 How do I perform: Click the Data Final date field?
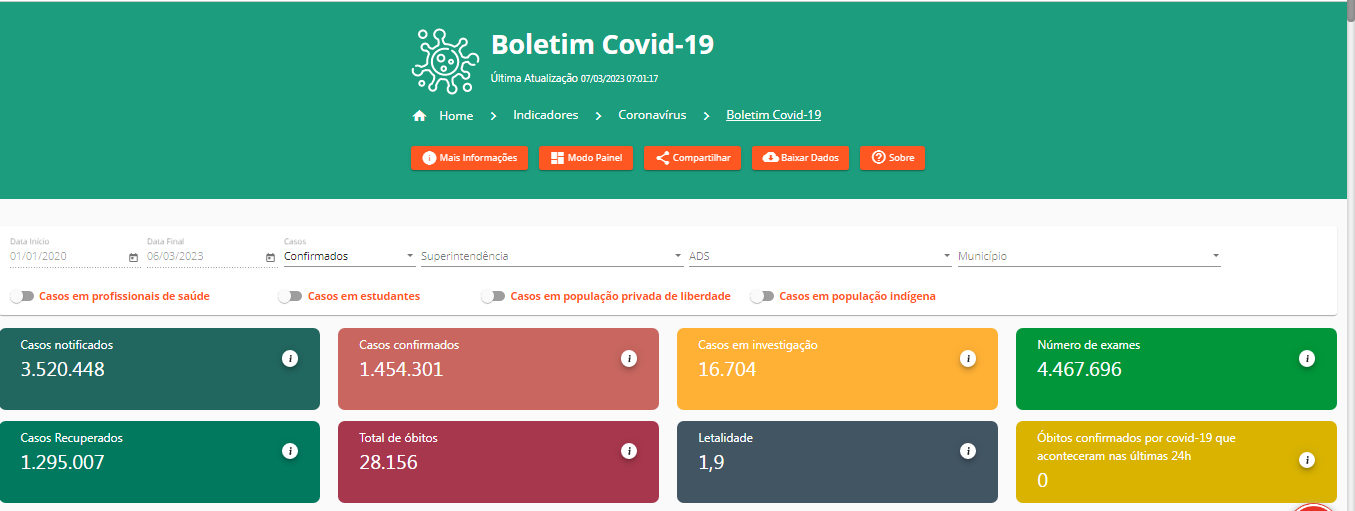(x=204, y=256)
